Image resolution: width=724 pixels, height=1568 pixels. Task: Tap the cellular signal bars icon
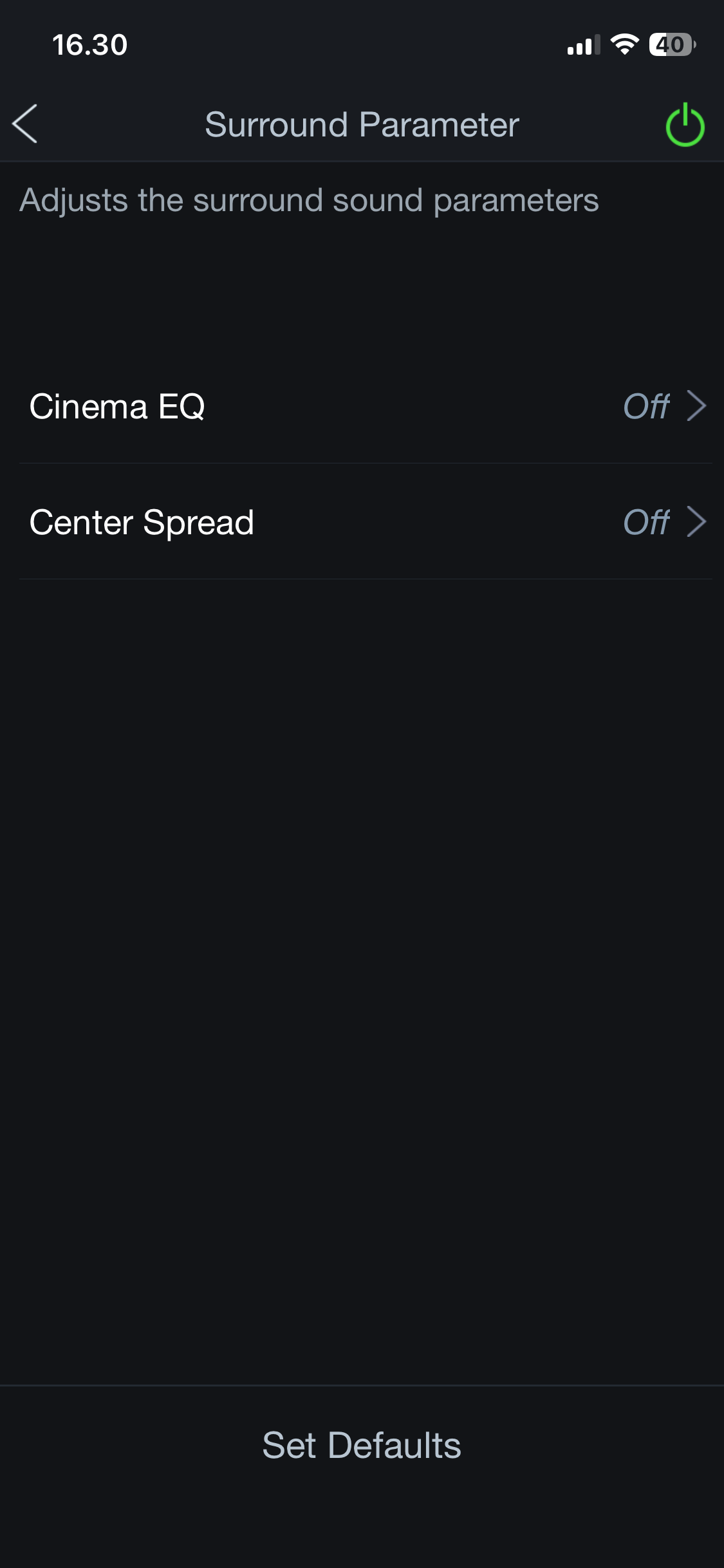point(583,45)
